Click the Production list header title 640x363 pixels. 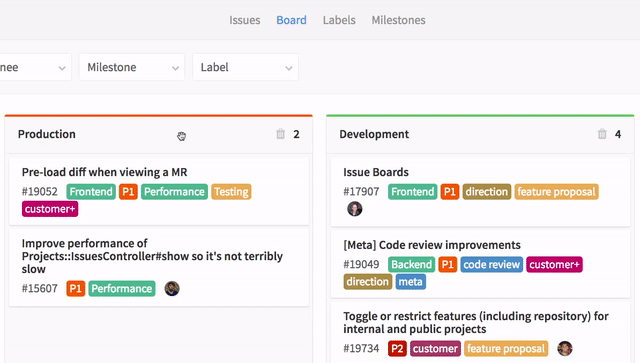point(47,134)
